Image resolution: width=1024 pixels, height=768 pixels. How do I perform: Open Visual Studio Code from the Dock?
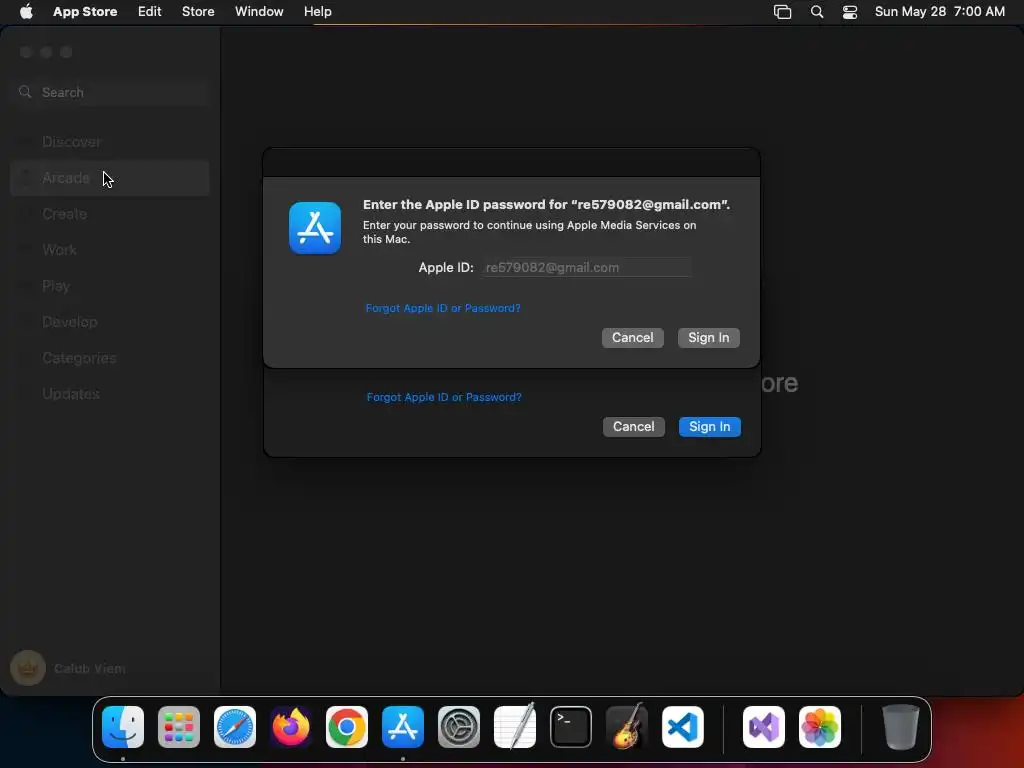[x=682, y=727]
